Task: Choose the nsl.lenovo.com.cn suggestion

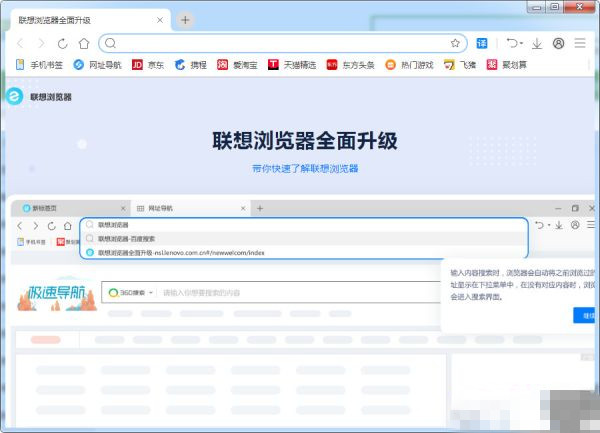Action: pos(304,252)
